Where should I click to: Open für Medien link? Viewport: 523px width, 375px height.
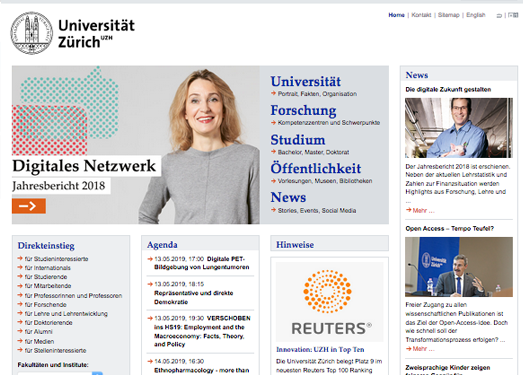click(x=39, y=341)
